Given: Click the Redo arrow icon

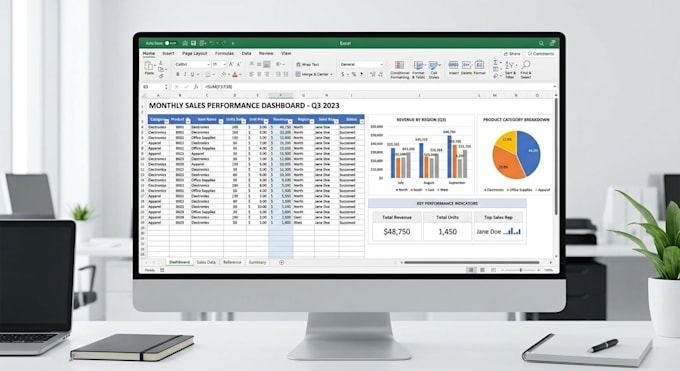Looking at the screenshot, I should click(224, 43).
